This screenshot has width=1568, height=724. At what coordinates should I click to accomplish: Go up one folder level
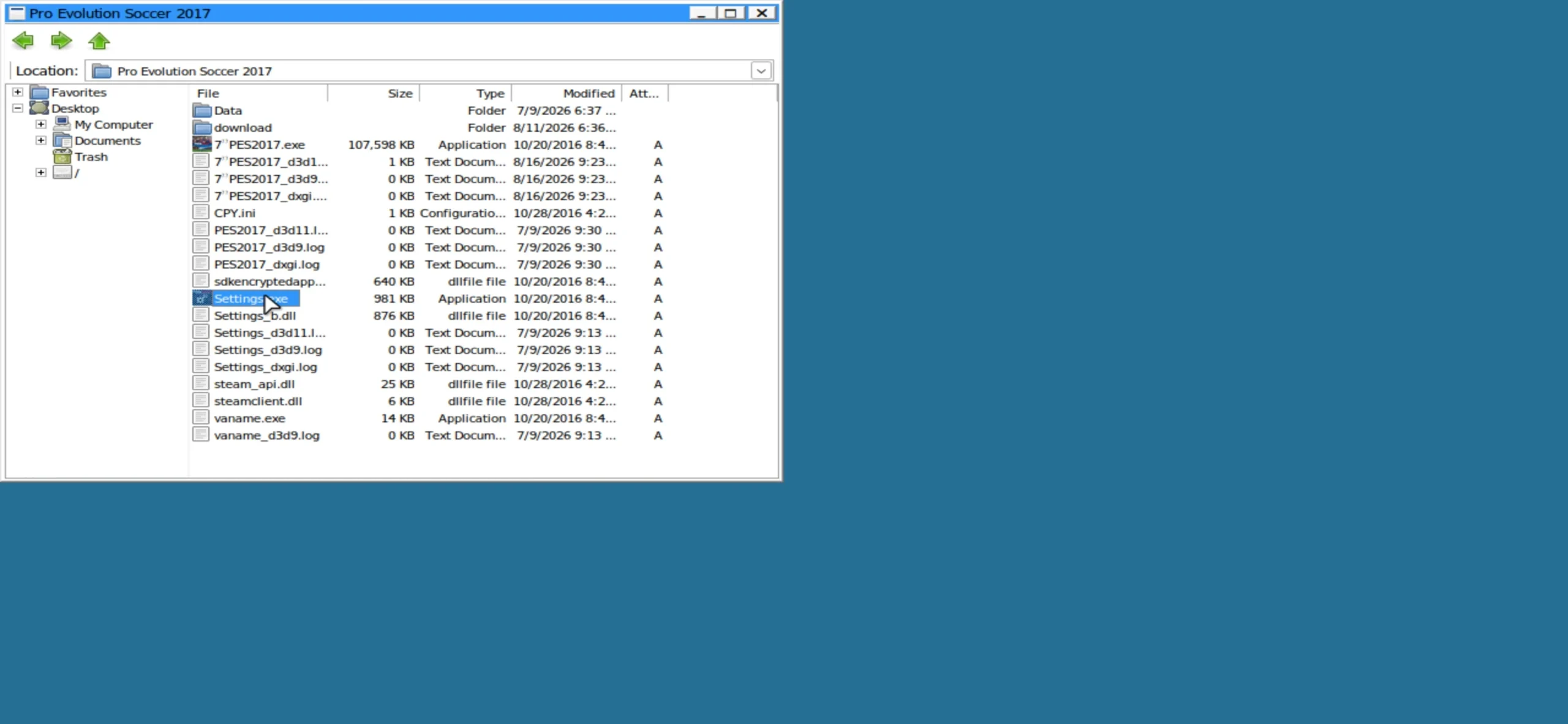99,41
